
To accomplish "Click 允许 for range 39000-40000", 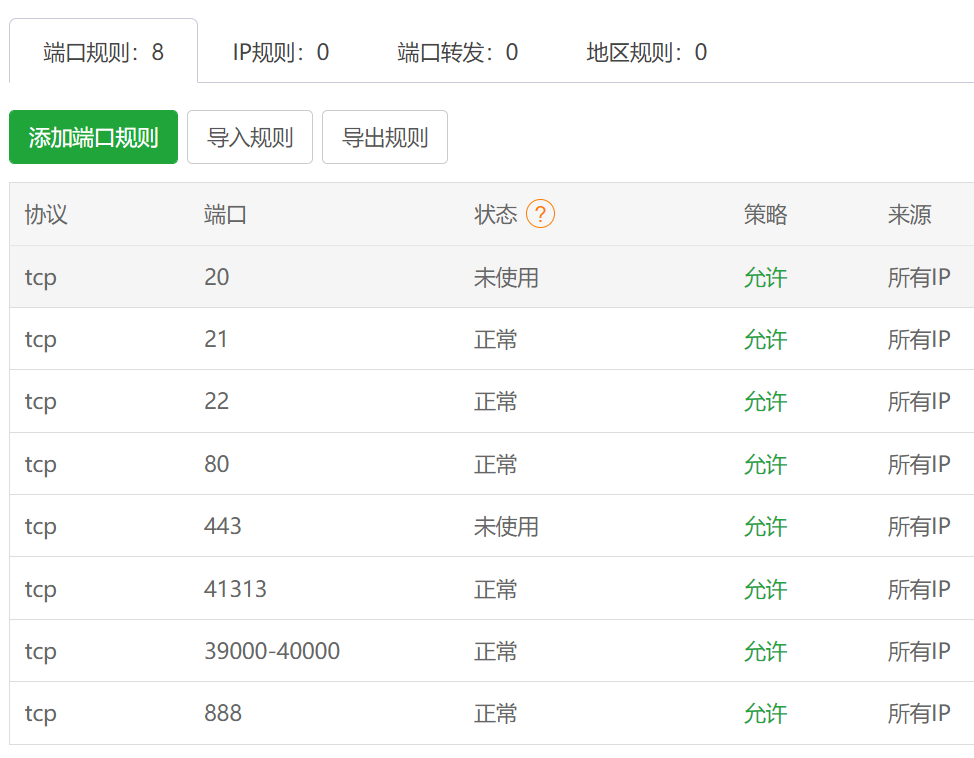I will pos(764,651).
